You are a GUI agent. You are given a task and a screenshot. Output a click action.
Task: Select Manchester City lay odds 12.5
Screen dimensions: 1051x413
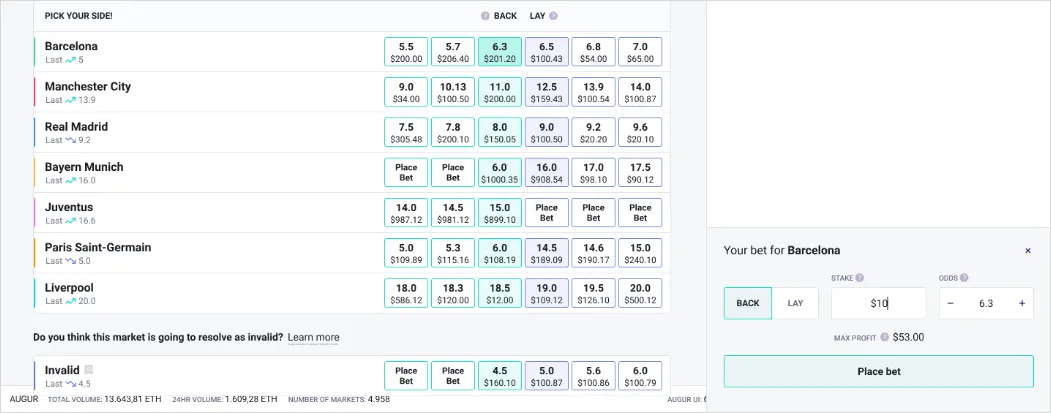[x=546, y=92]
